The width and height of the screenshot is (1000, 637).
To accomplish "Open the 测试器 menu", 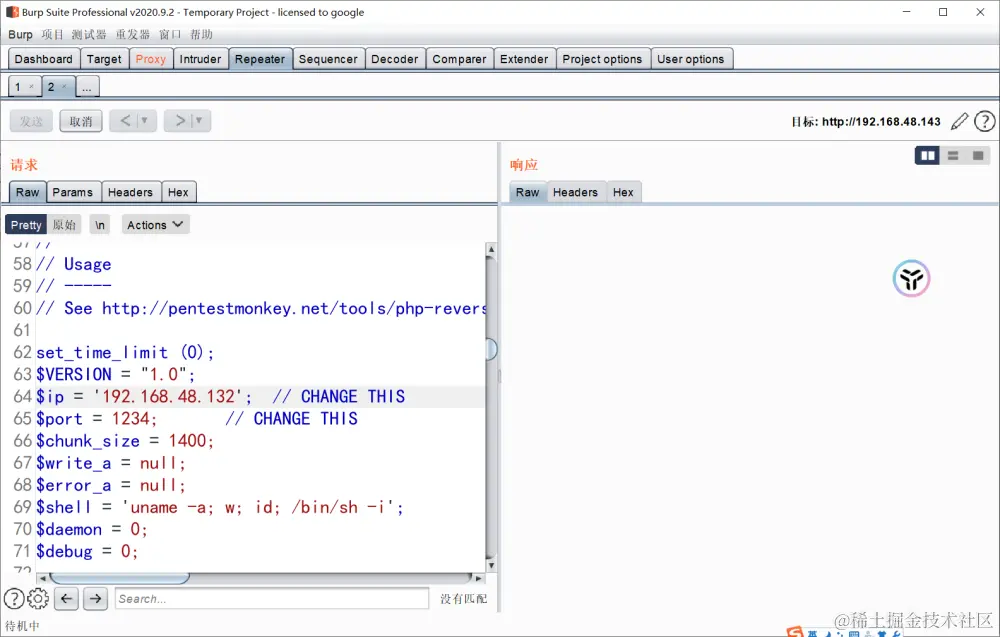I will point(89,34).
